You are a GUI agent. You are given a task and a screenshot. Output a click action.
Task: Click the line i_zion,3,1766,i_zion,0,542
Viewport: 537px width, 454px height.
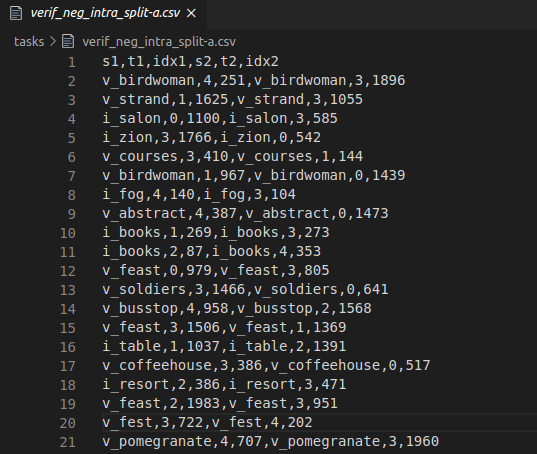(x=212, y=138)
